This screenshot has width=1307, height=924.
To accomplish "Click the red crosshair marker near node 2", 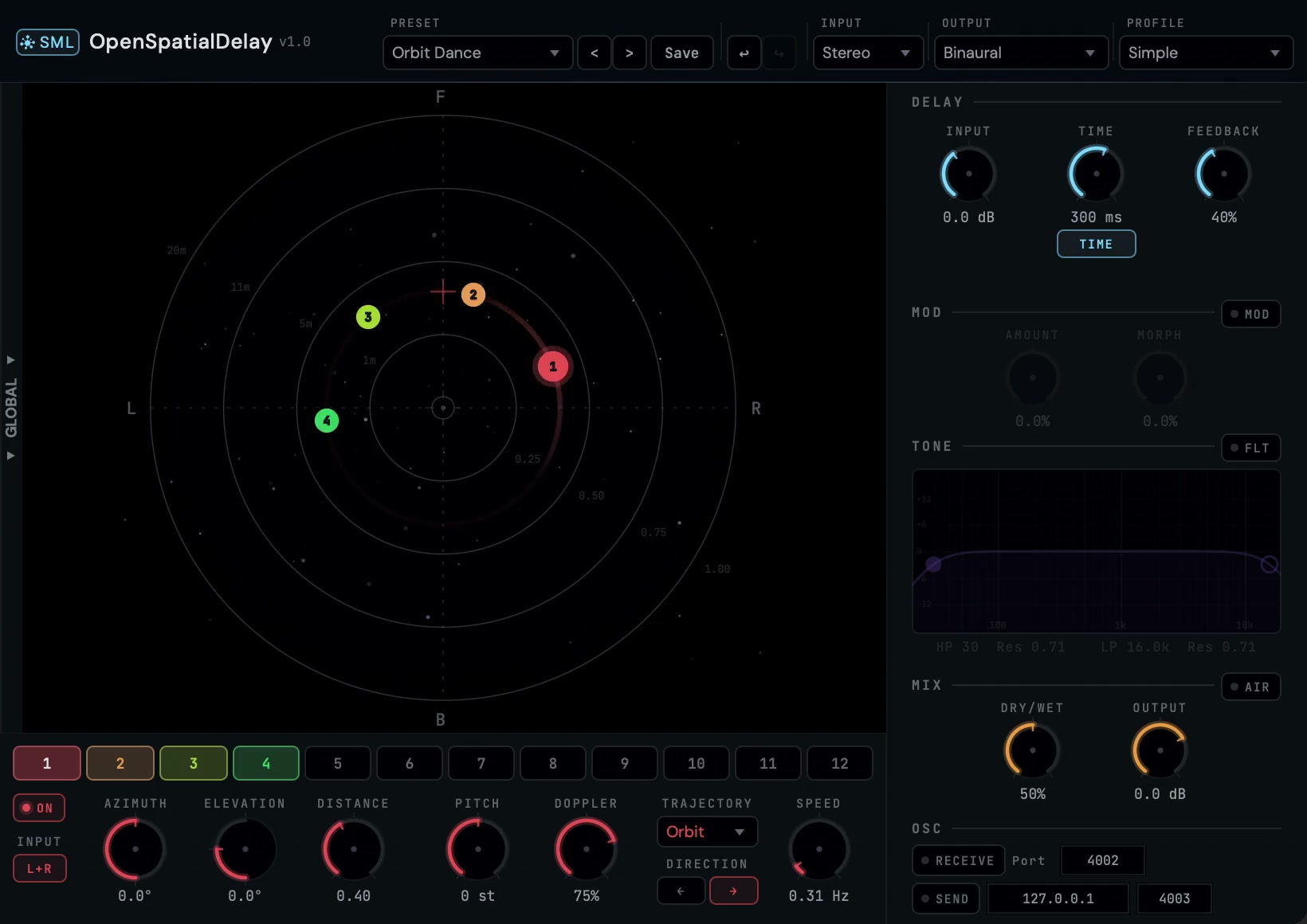I will pos(443,292).
